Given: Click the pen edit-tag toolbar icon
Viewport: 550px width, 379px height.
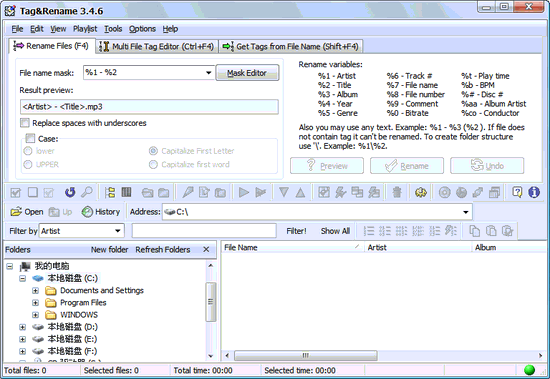Looking at the screenshot, I should 188,192.
